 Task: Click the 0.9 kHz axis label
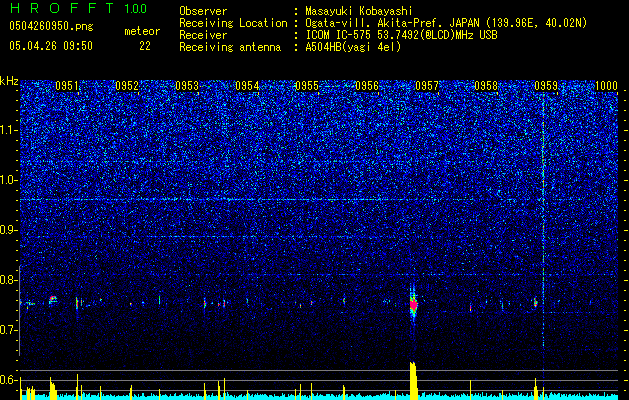coord(9,230)
